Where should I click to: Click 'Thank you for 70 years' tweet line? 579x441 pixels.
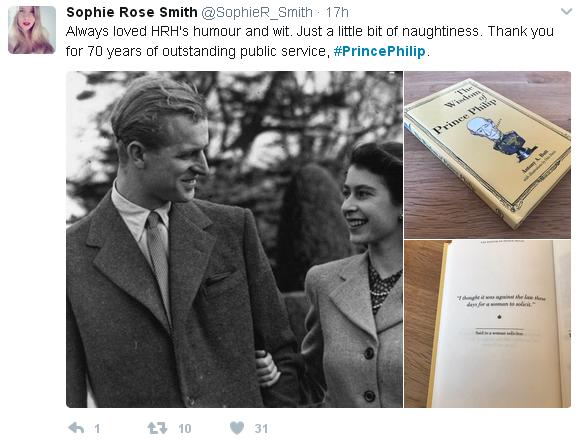coord(309,41)
